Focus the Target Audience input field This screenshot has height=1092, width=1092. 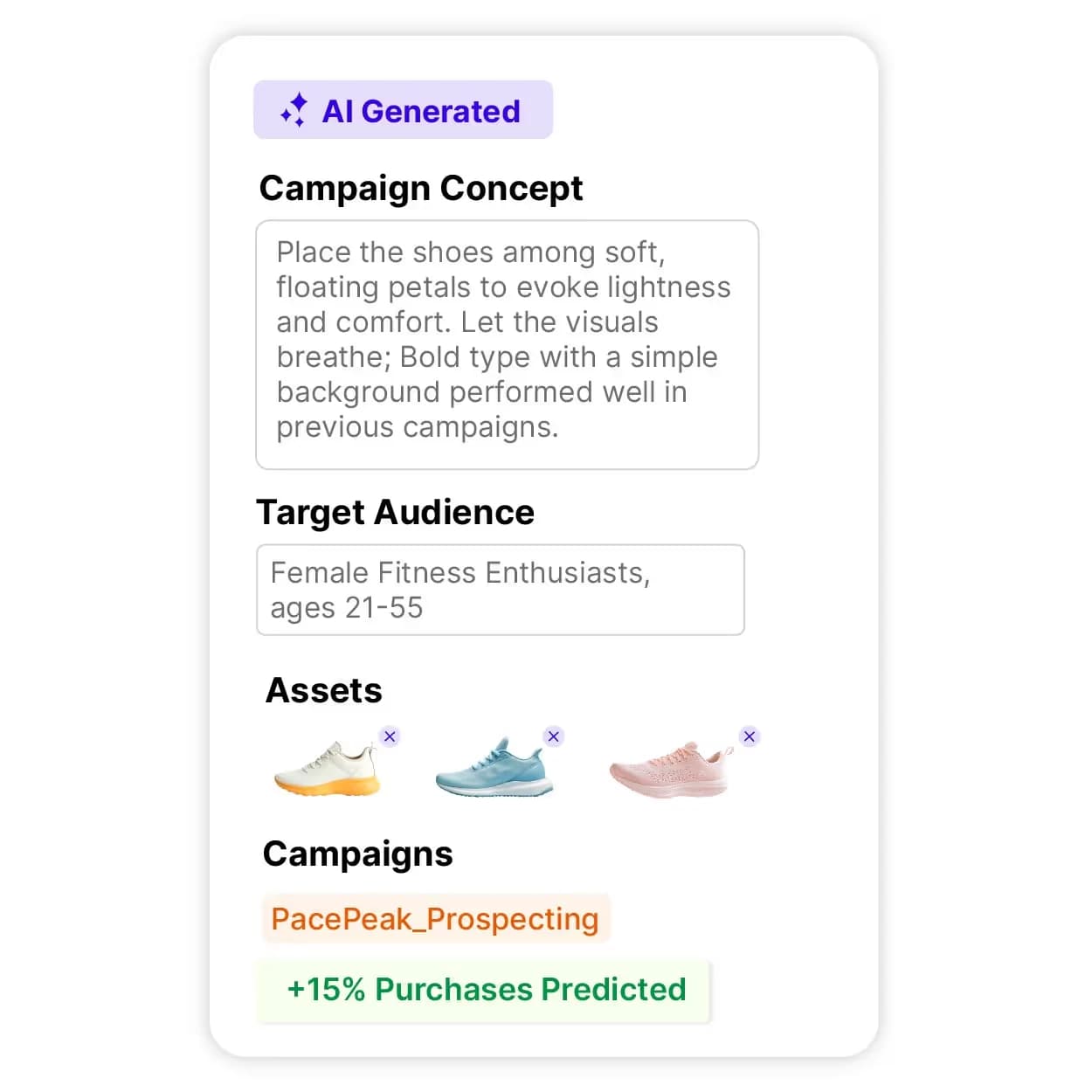click(x=500, y=590)
